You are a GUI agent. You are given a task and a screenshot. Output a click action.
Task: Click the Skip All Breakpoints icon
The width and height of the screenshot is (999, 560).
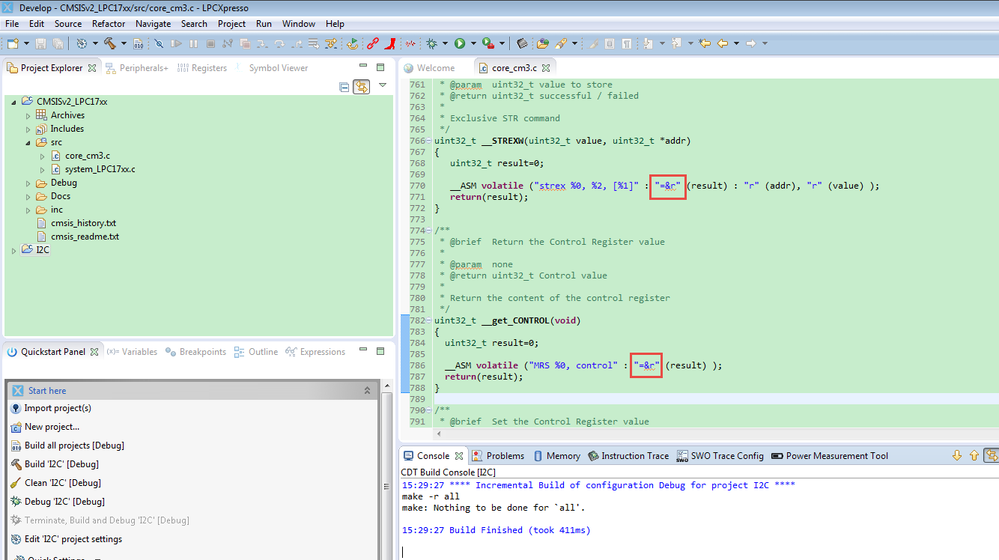pyautogui.click(x=159, y=43)
